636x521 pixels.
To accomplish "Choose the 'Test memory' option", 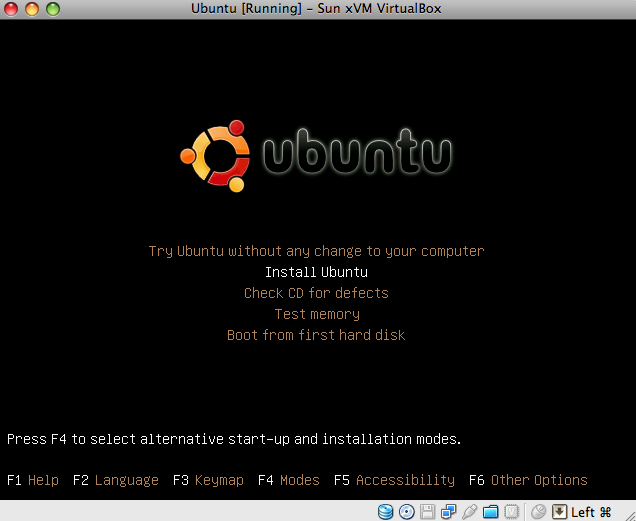I will click(x=317, y=314).
